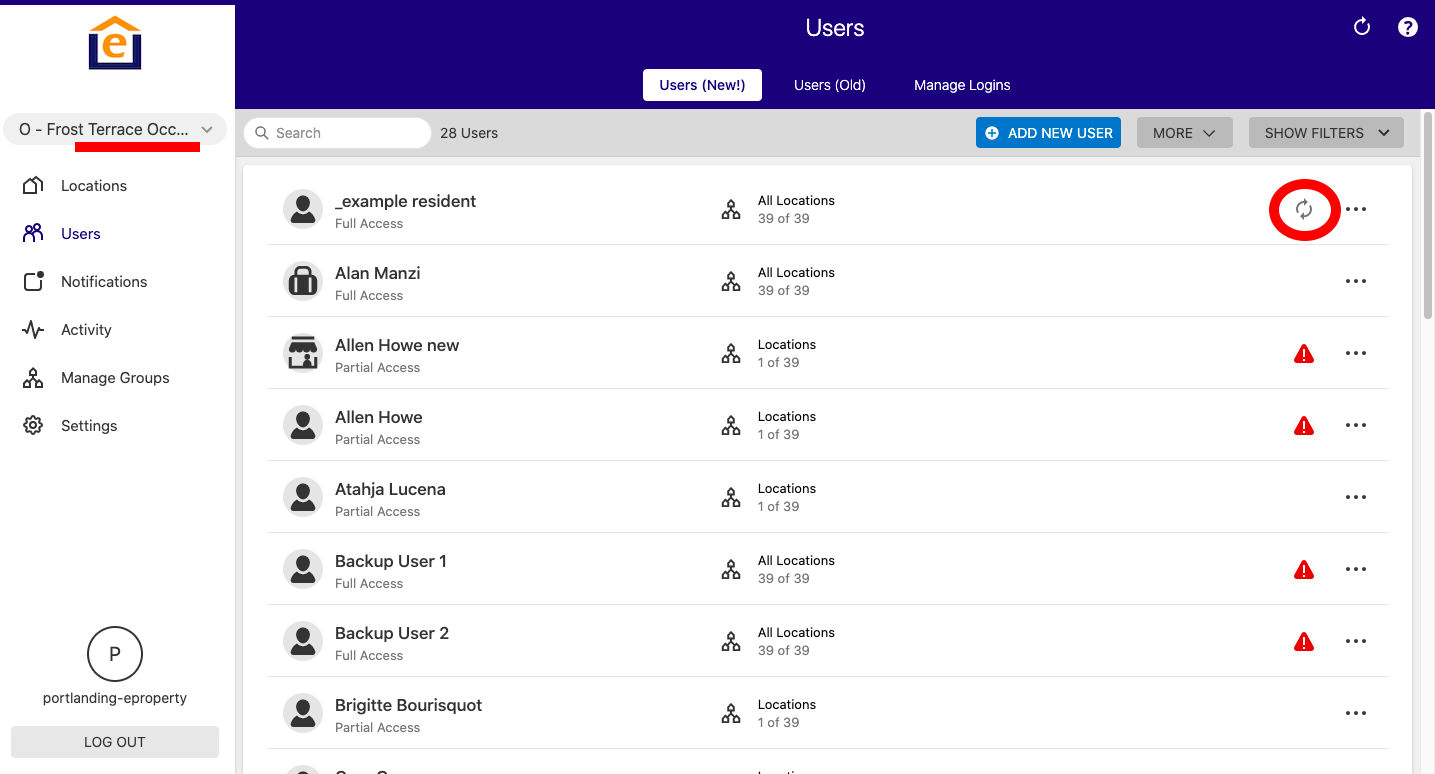Click the warning icon for Backup User 1
This screenshot has width=1435, height=774.
pyautogui.click(x=1304, y=569)
